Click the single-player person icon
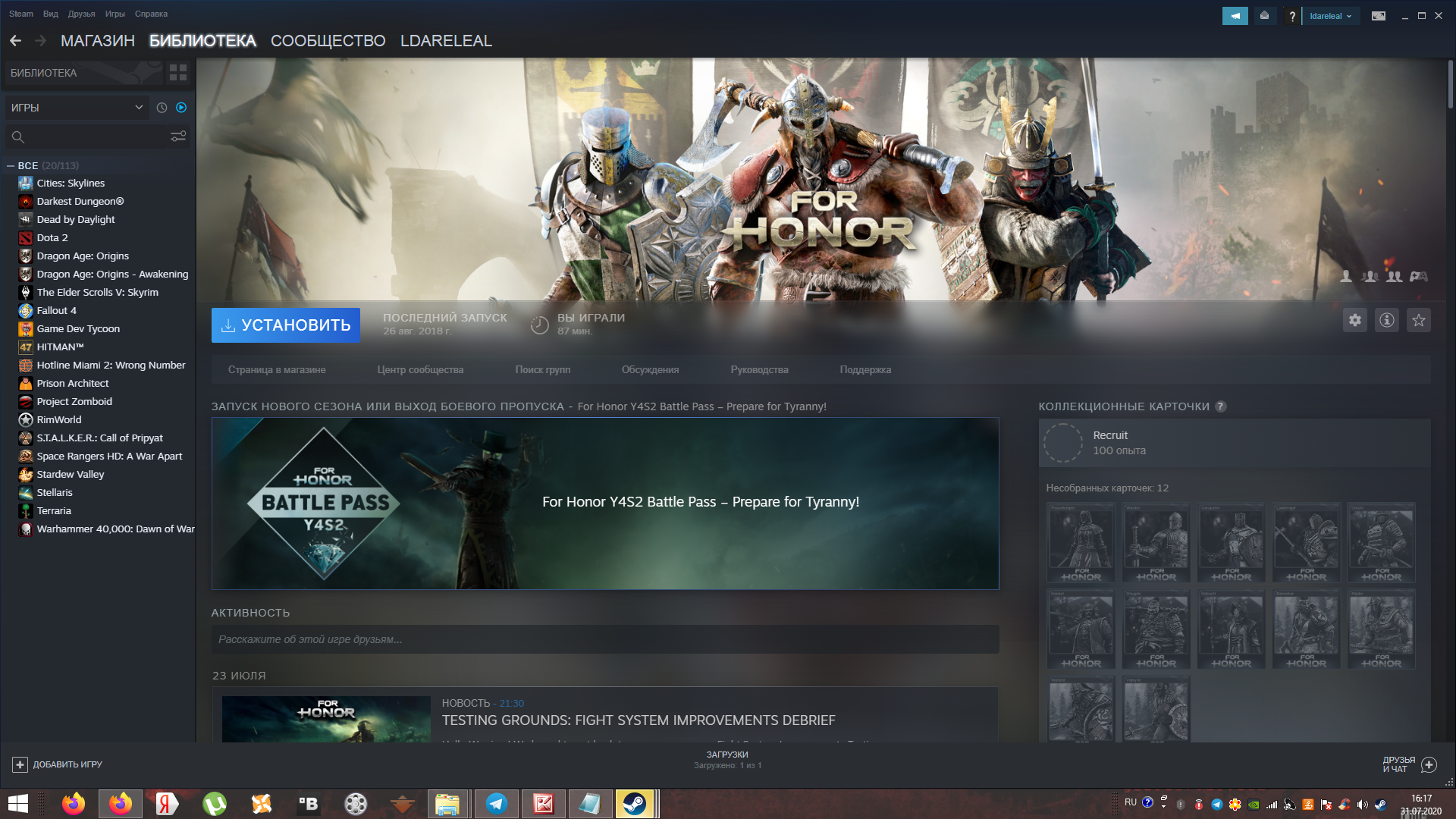 (1346, 277)
